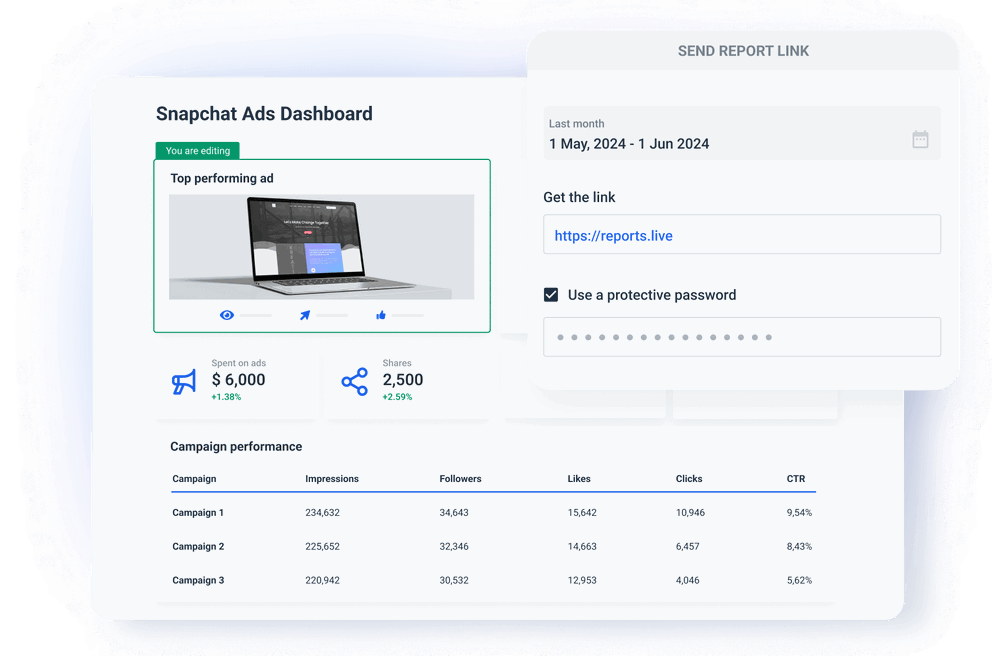Click the progress bar beside the send icon
The width and height of the screenshot is (992, 656).
pos(334,315)
